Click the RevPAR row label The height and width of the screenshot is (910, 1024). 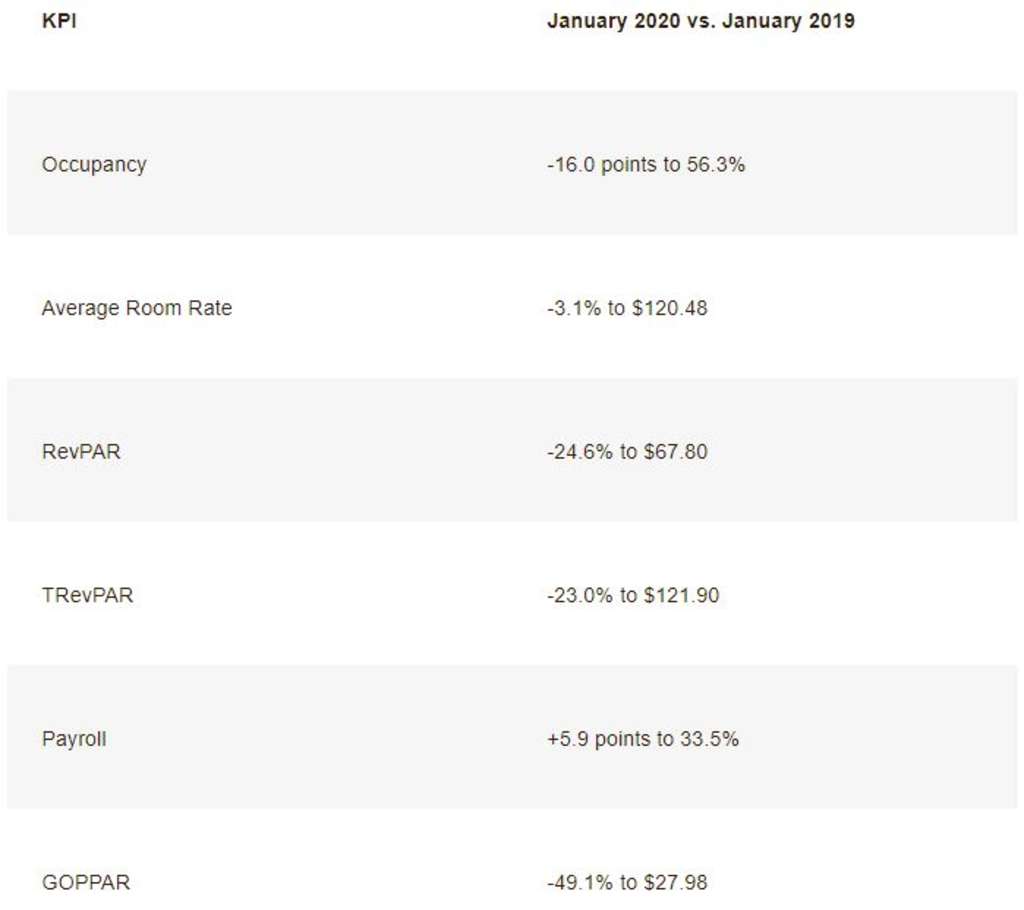(x=81, y=452)
